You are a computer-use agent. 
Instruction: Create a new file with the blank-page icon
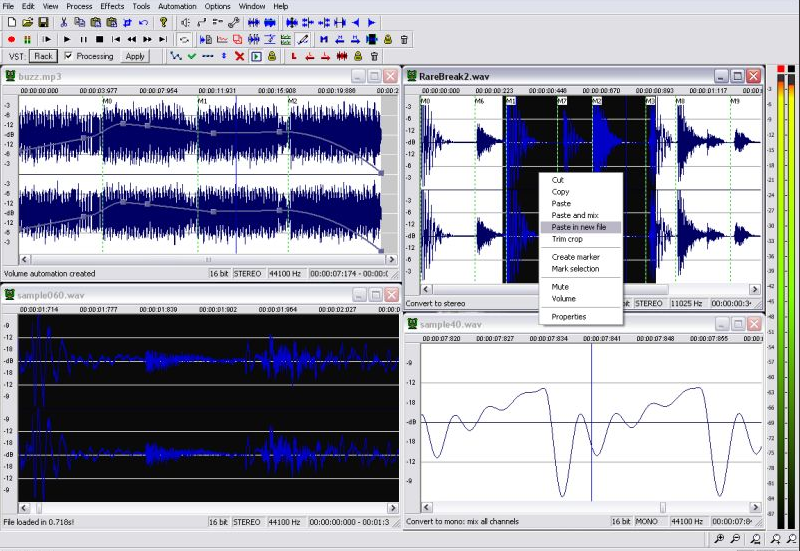(12, 22)
